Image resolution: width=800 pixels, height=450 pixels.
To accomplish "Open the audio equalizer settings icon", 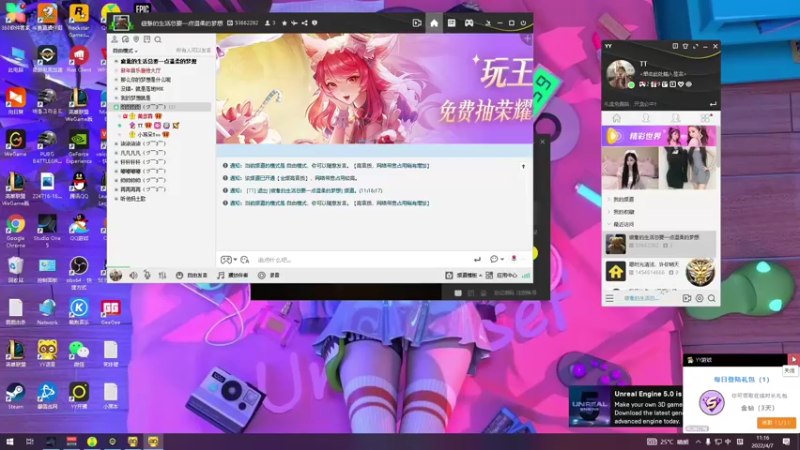I will 162,275.
